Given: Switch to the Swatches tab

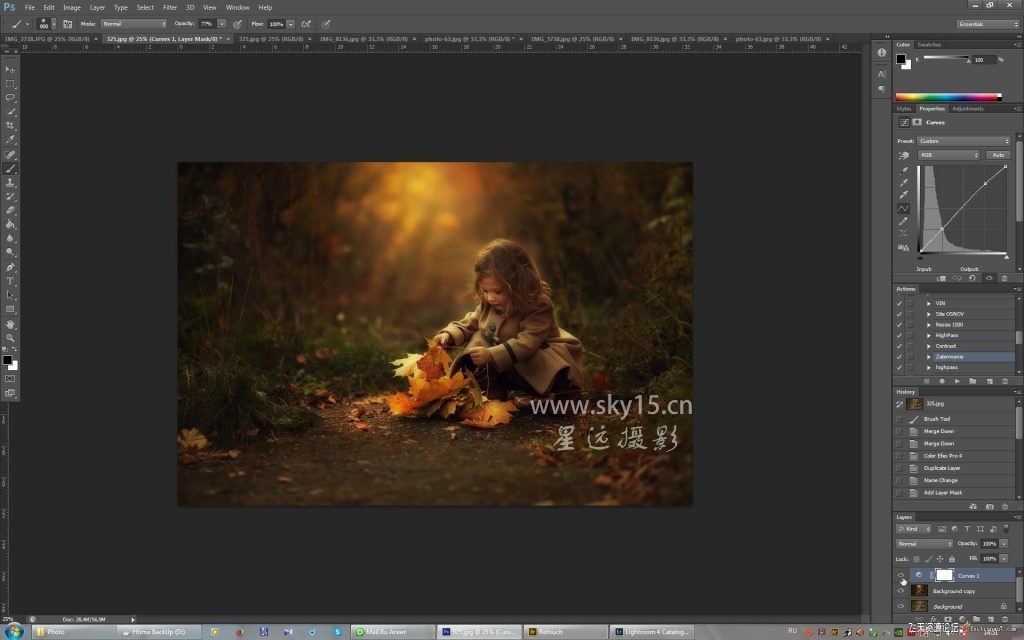Looking at the screenshot, I should pyautogui.click(x=929, y=44).
